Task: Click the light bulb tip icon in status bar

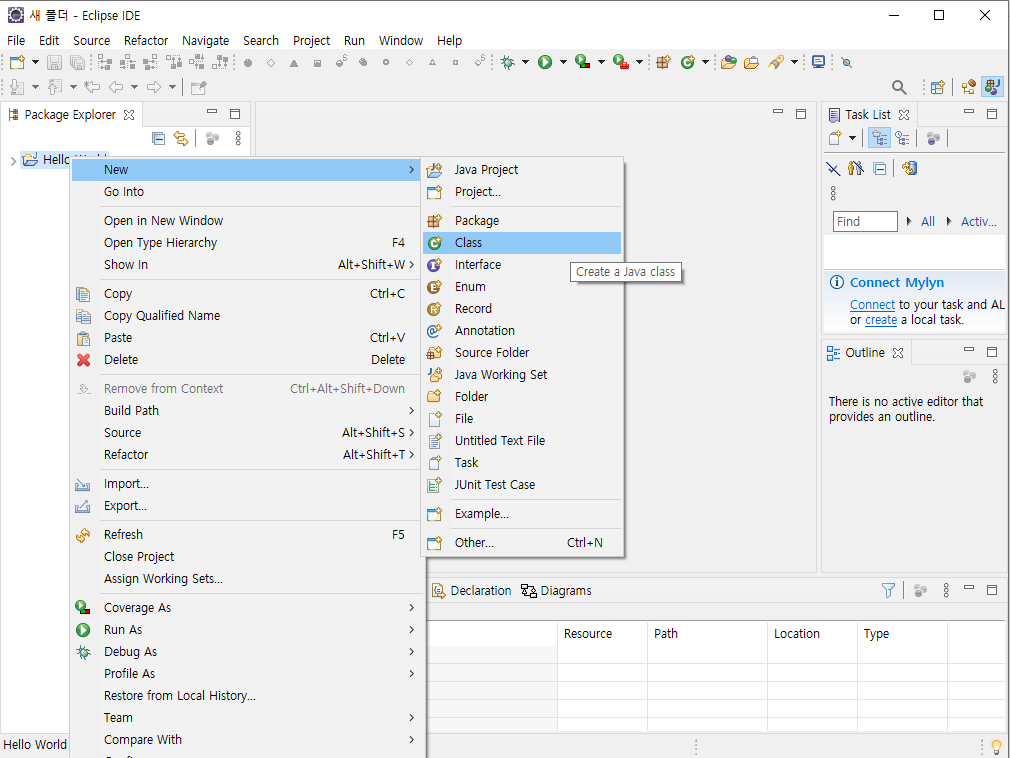Action: pyautogui.click(x=996, y=746)
